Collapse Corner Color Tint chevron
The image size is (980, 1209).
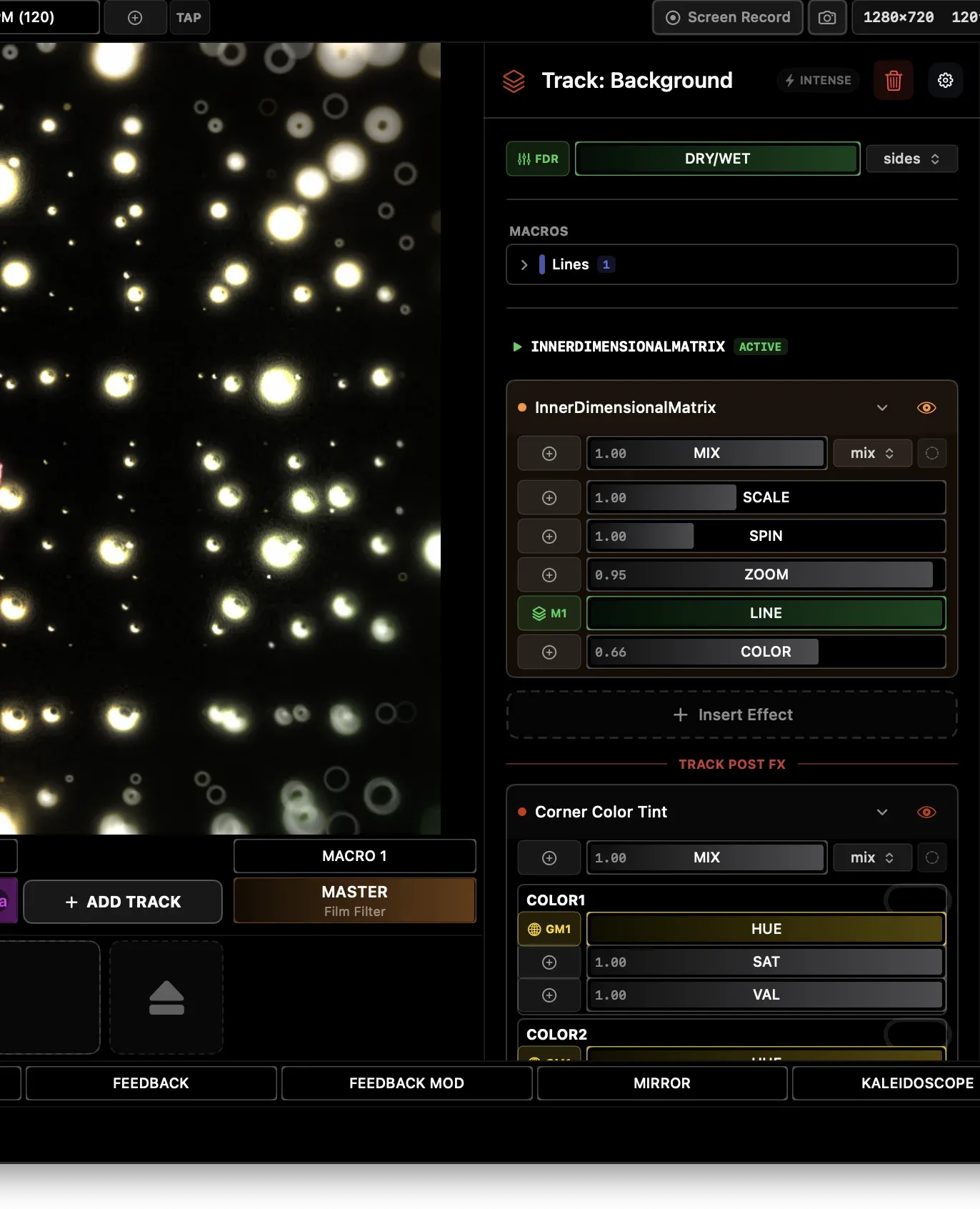pos(882,812)
